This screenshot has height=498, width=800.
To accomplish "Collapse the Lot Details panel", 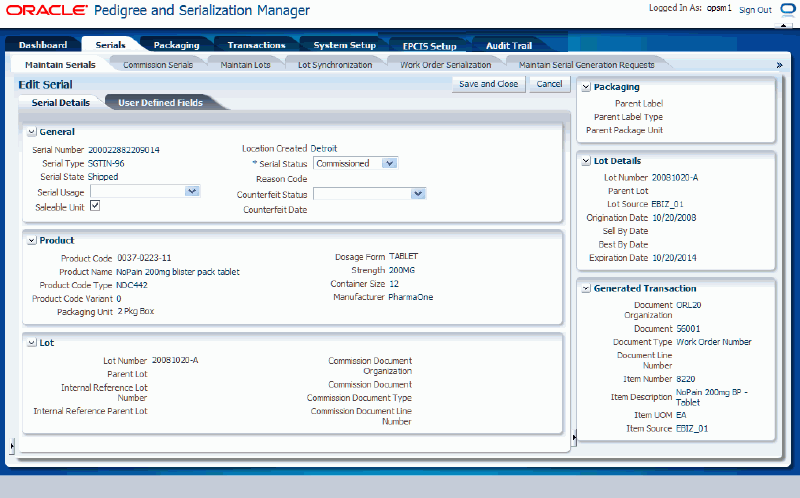I will click(586, 161).
